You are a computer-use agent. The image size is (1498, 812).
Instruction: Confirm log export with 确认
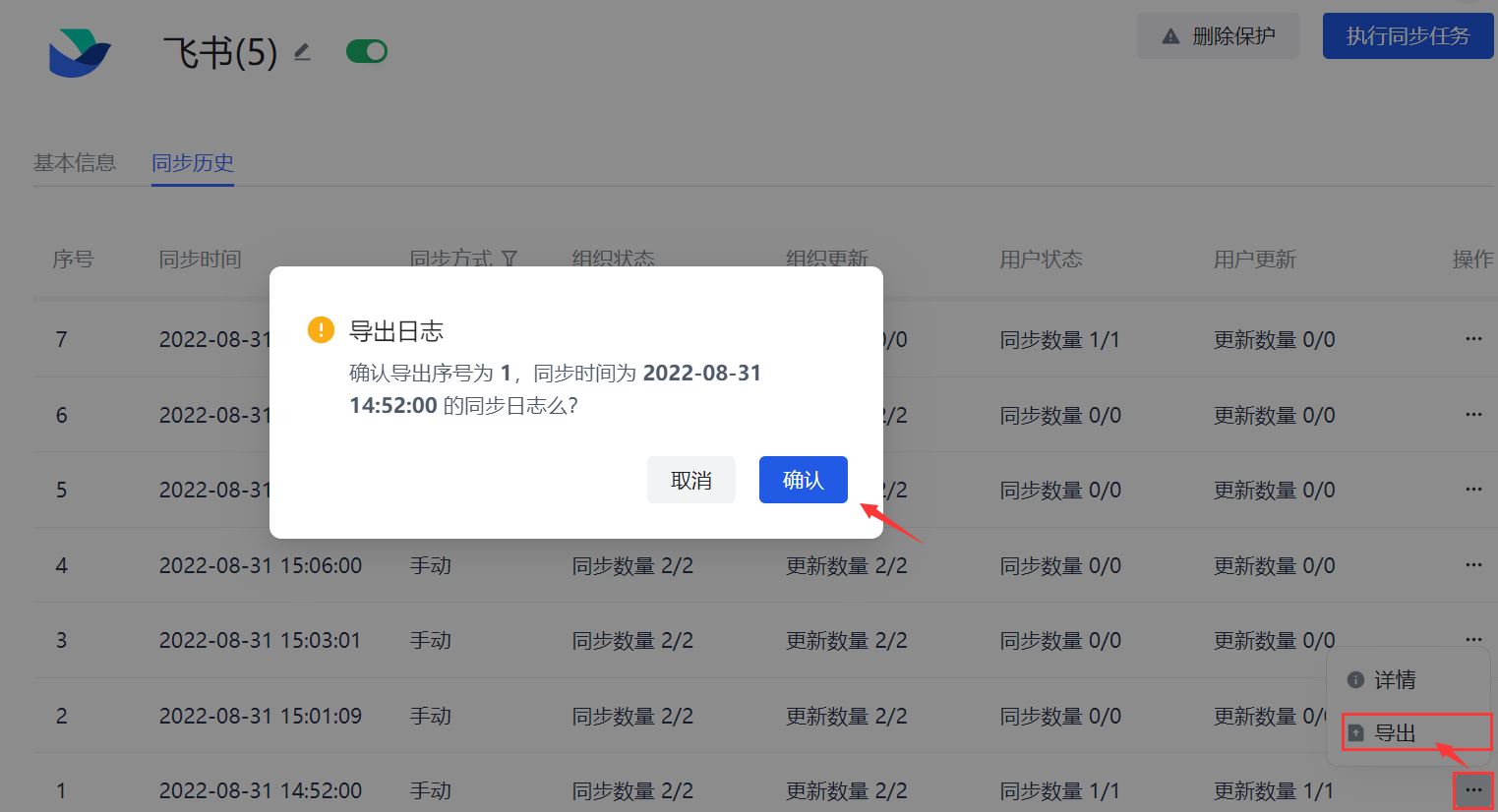point(803,480)
